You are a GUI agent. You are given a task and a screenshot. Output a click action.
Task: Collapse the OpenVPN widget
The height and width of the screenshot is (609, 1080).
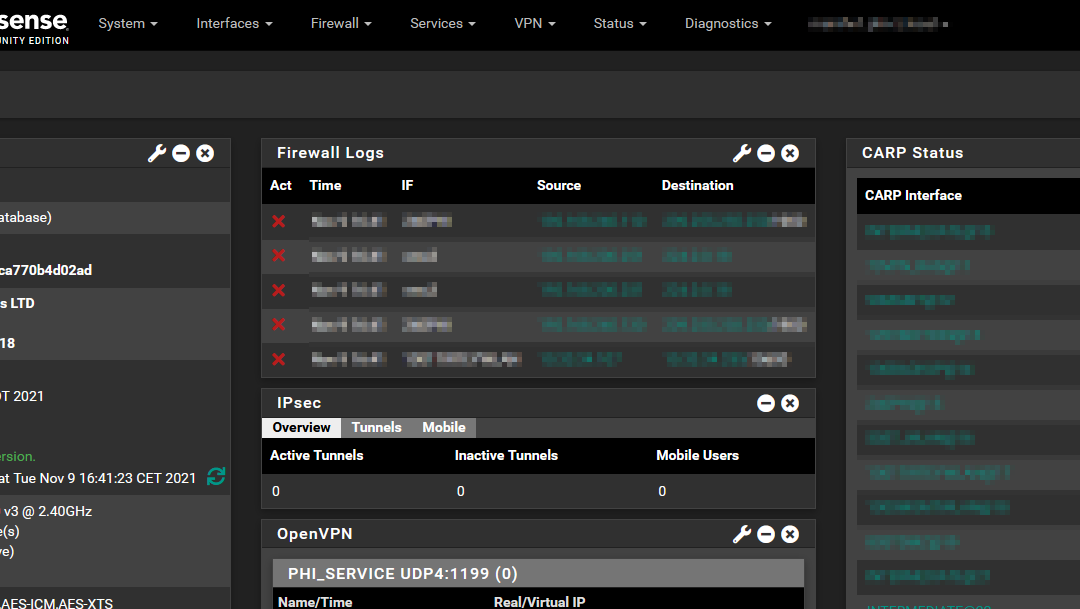pos(766,534)
